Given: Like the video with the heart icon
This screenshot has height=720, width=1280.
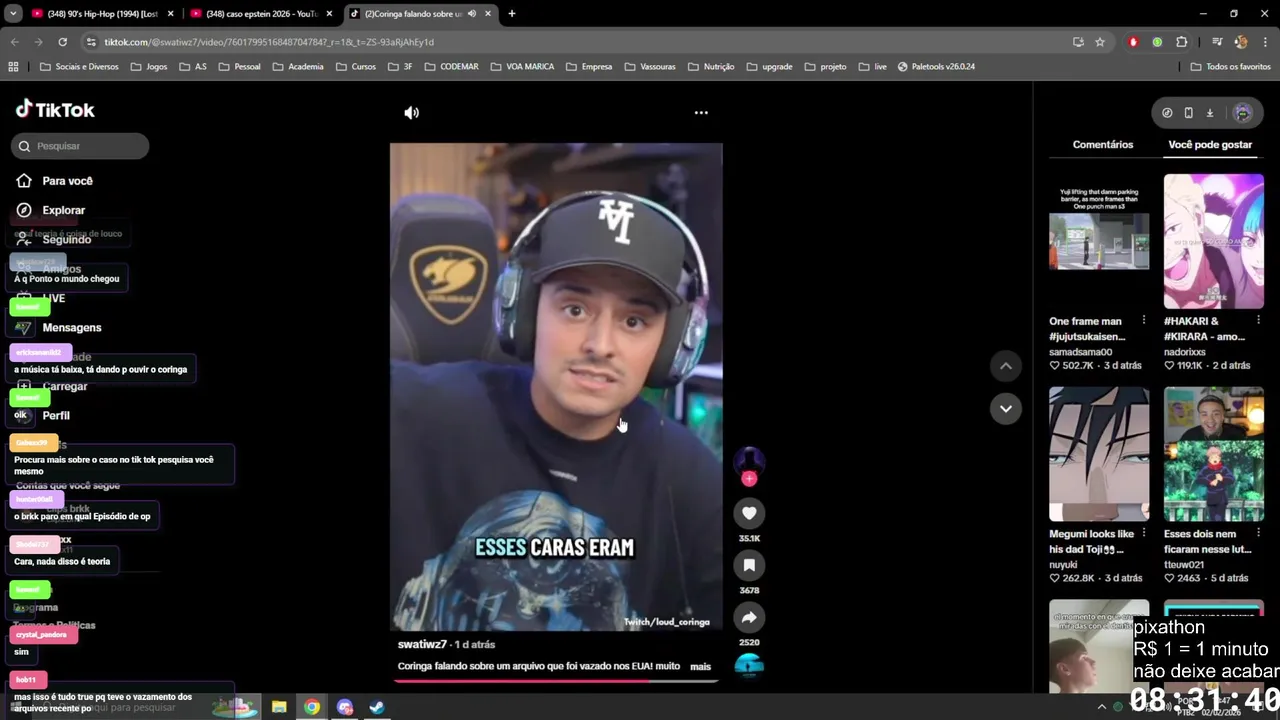Looking at the screenshot, I should pos(749,513).
